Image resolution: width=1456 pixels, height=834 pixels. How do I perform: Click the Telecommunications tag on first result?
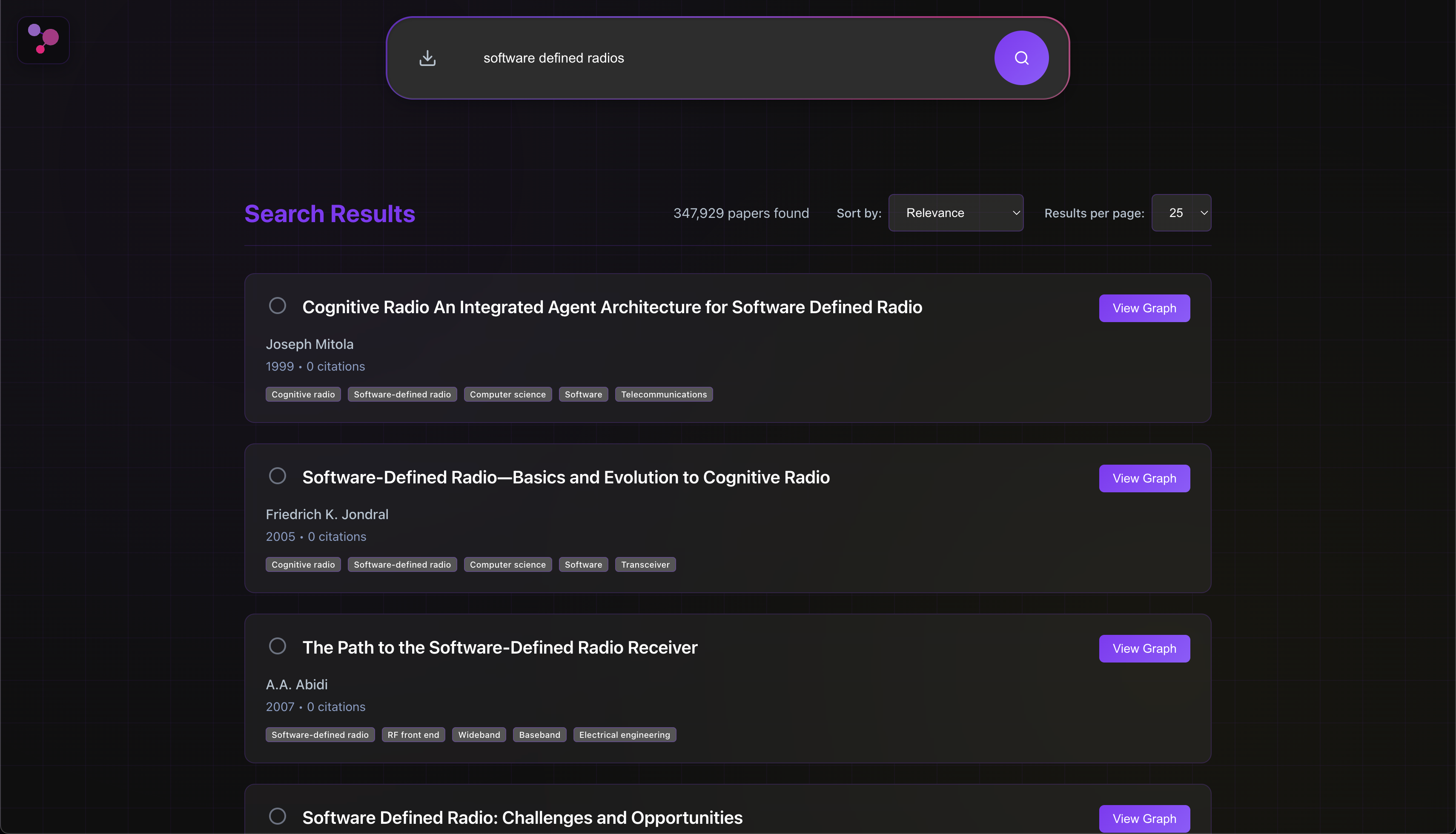(664, 394)
